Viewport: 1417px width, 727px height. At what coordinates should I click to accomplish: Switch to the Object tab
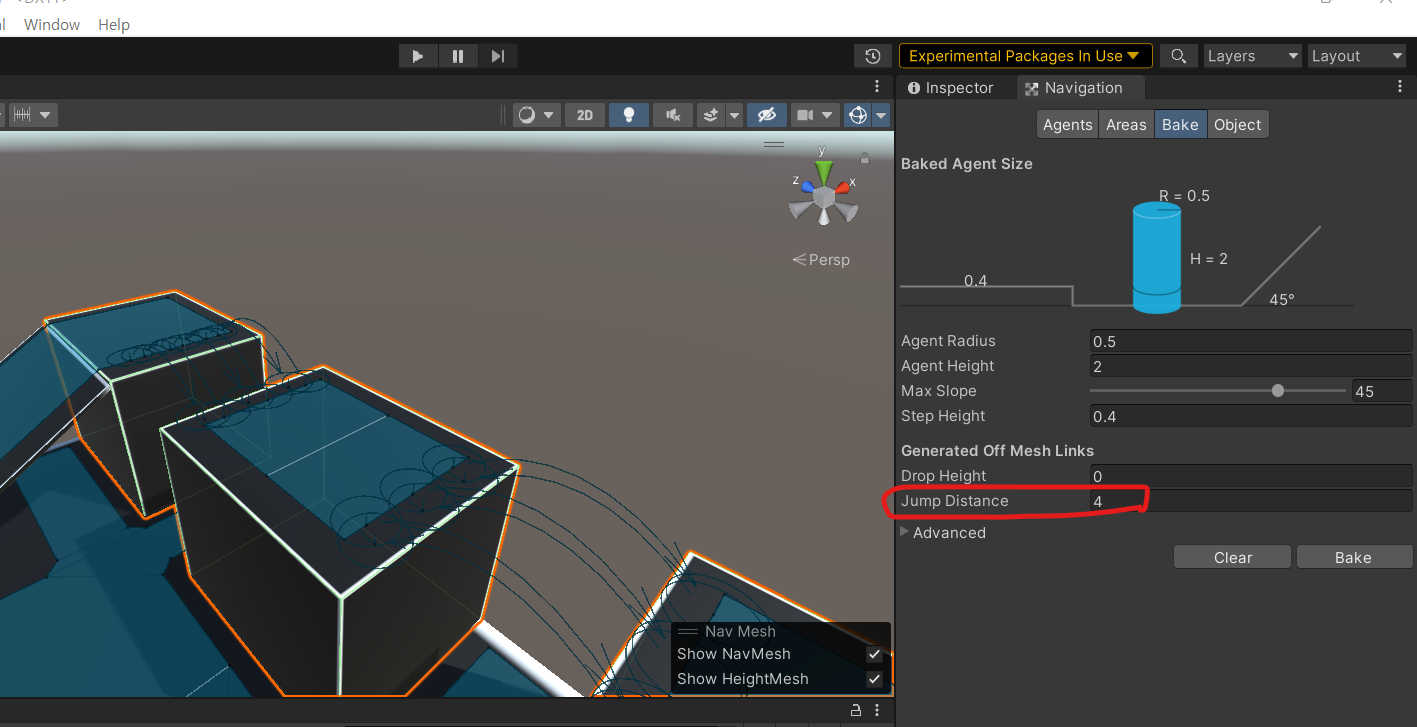pyautogui.click(x=1237, y=125)
